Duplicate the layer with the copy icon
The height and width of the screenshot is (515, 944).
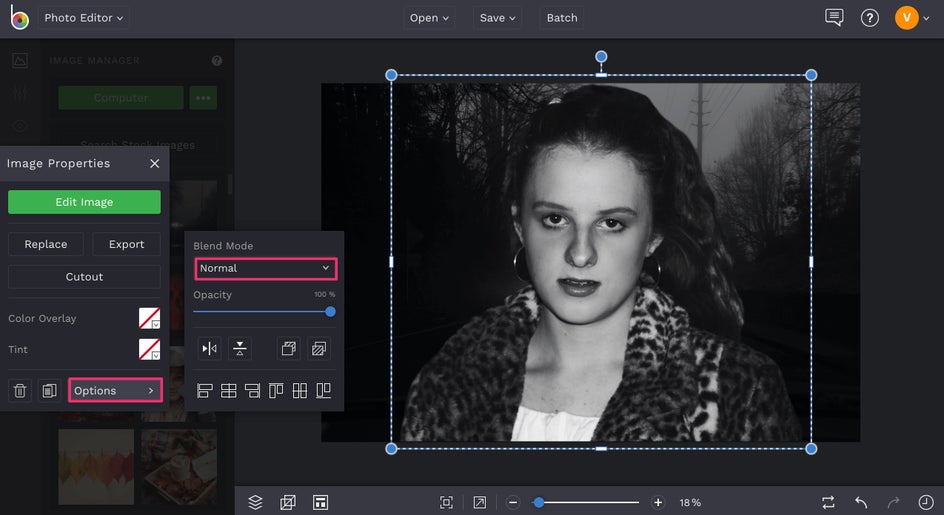tap(48, 391)
